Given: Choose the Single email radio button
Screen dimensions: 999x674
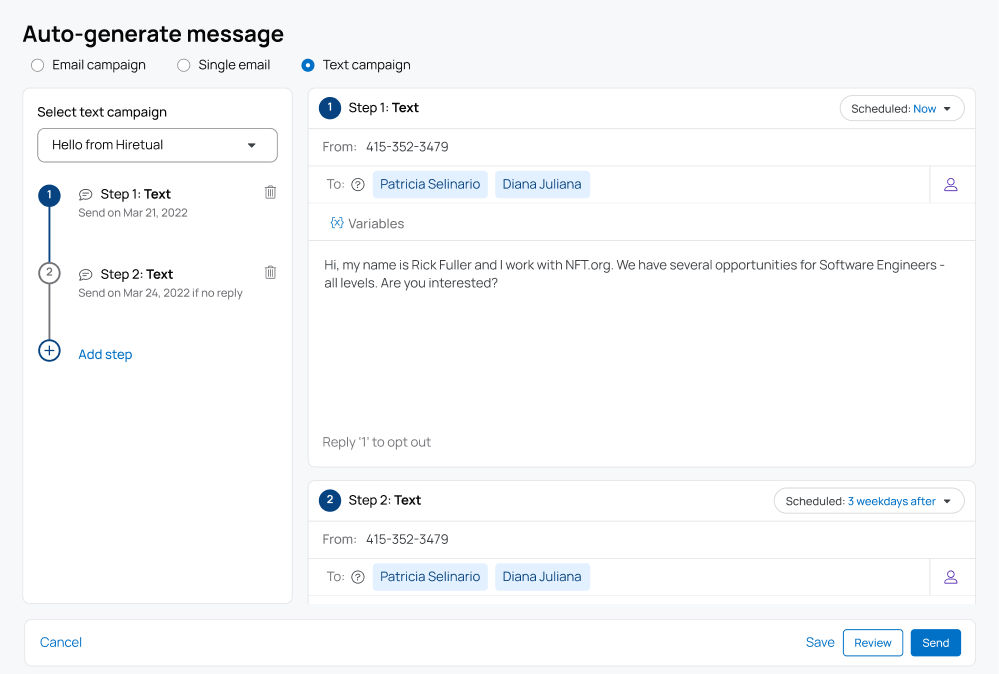Looking at the screenshot, I should (184, 65).
